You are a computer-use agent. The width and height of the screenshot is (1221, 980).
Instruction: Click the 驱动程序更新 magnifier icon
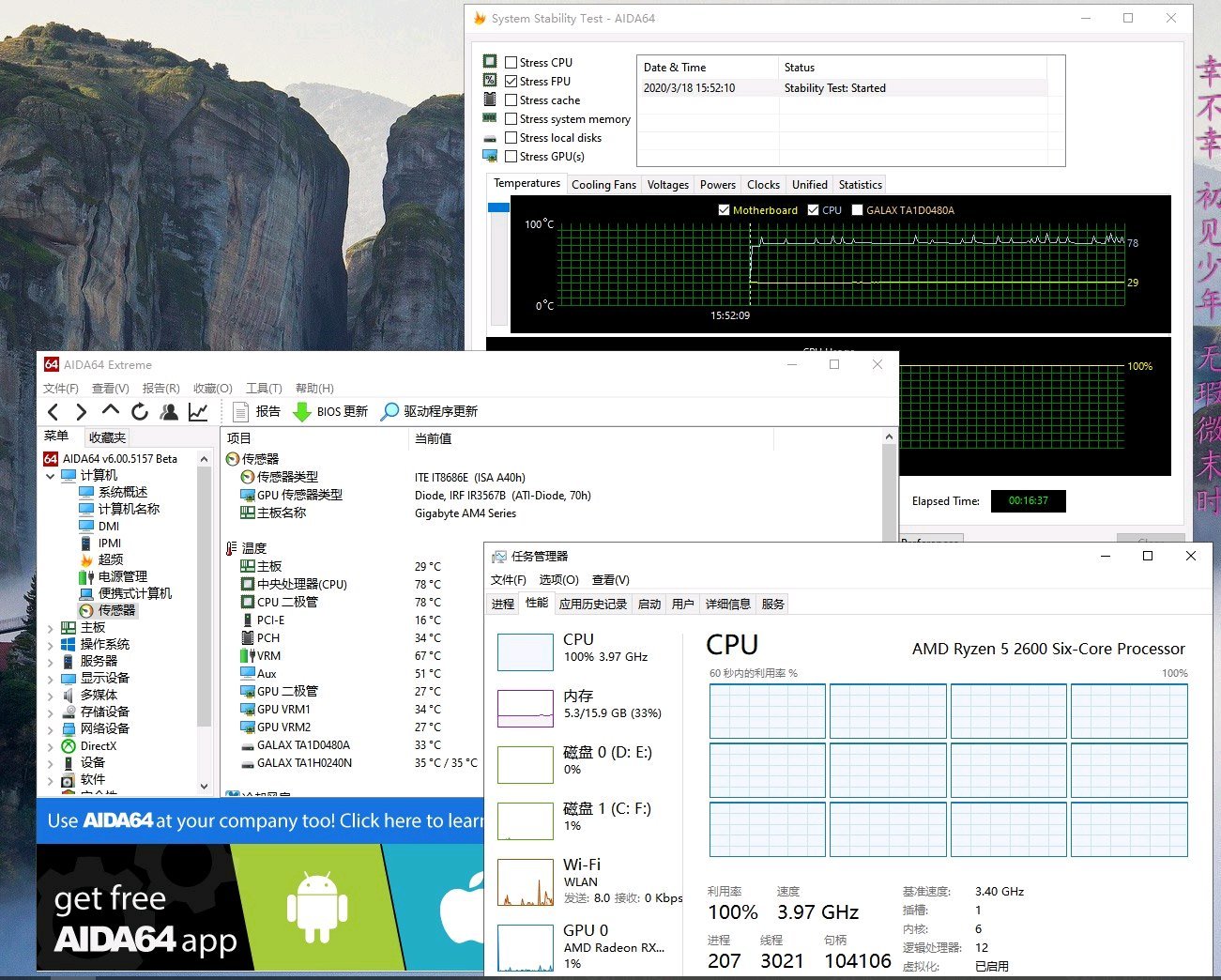pos(389,411)
